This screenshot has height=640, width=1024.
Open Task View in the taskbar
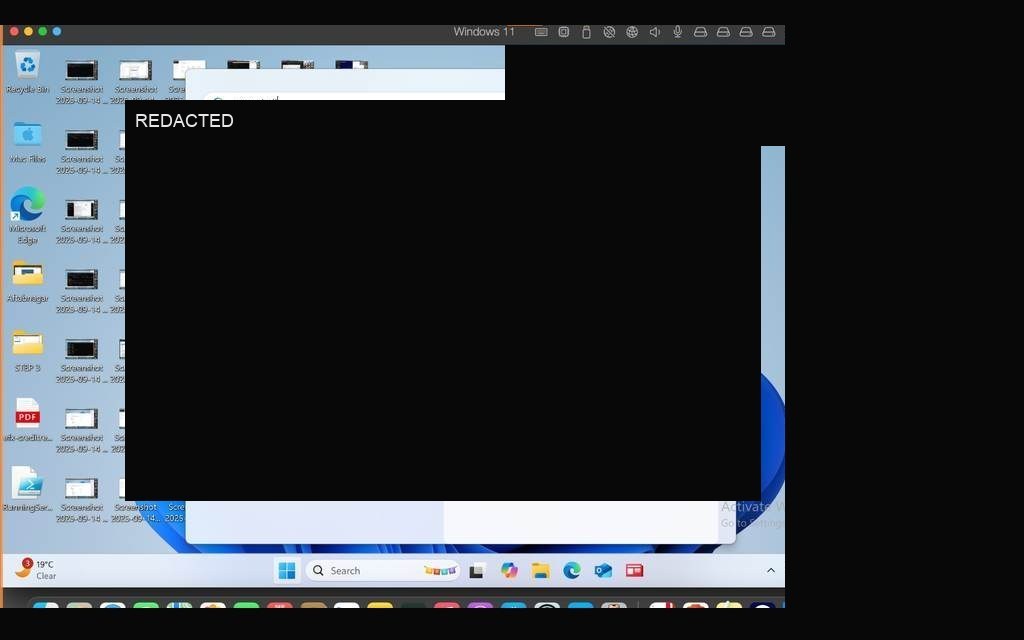[x=477, y=571]
